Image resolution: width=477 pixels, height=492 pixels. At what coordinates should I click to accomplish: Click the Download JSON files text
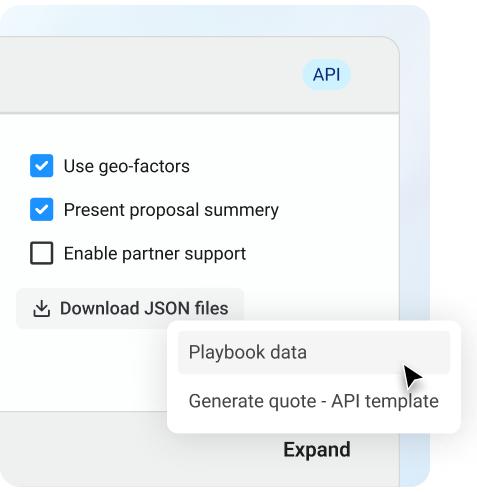pyautogui.click(x=144, y=308)
